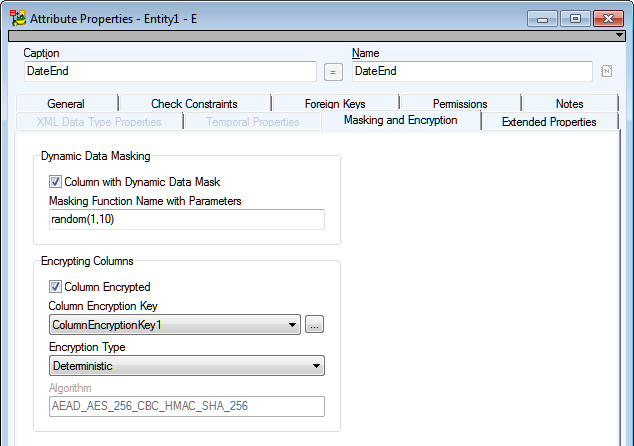Click the small arrow at right of the top bar
This screenshot has height=446, width=634.
[x=620, y=35]
